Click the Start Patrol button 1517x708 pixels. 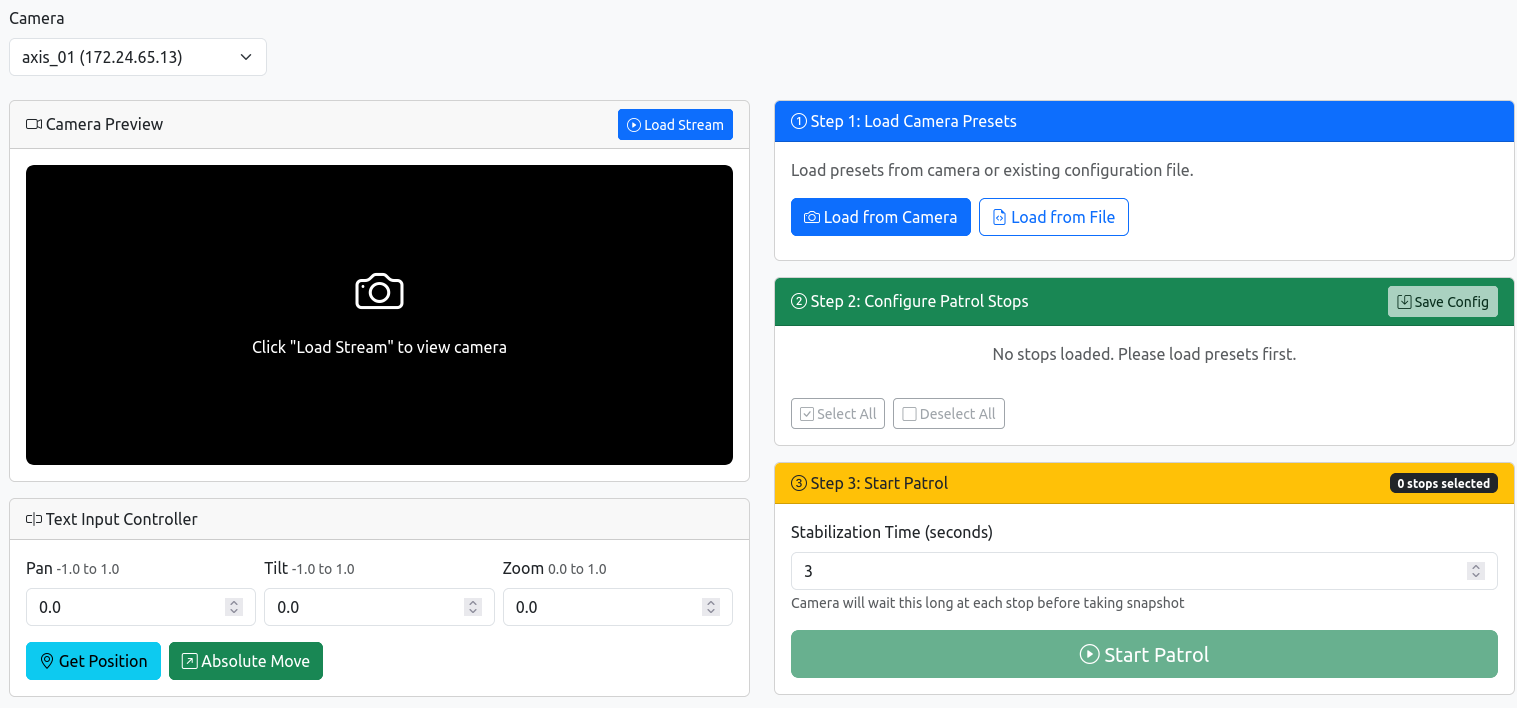1144,654
